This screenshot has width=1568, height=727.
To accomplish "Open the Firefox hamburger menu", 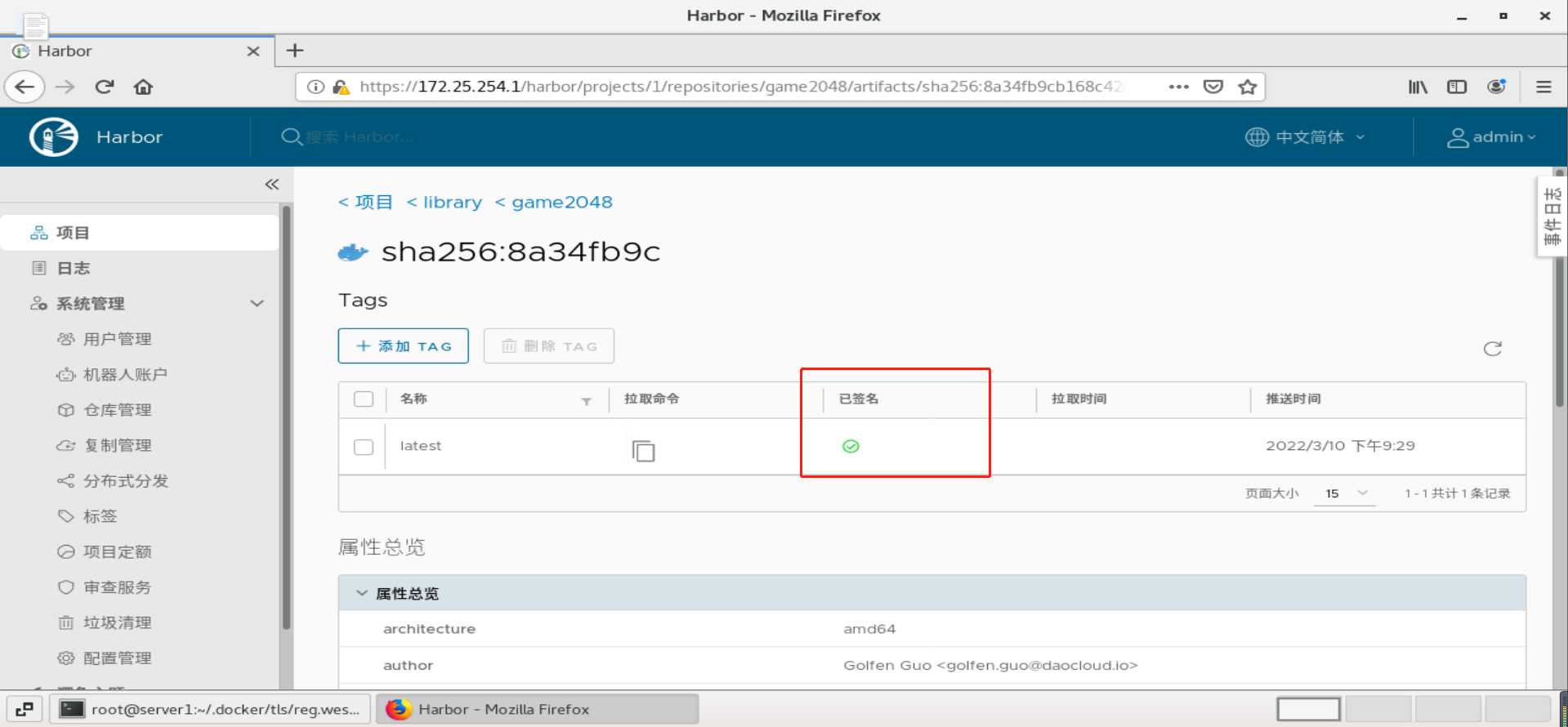I will point(1543,87).
